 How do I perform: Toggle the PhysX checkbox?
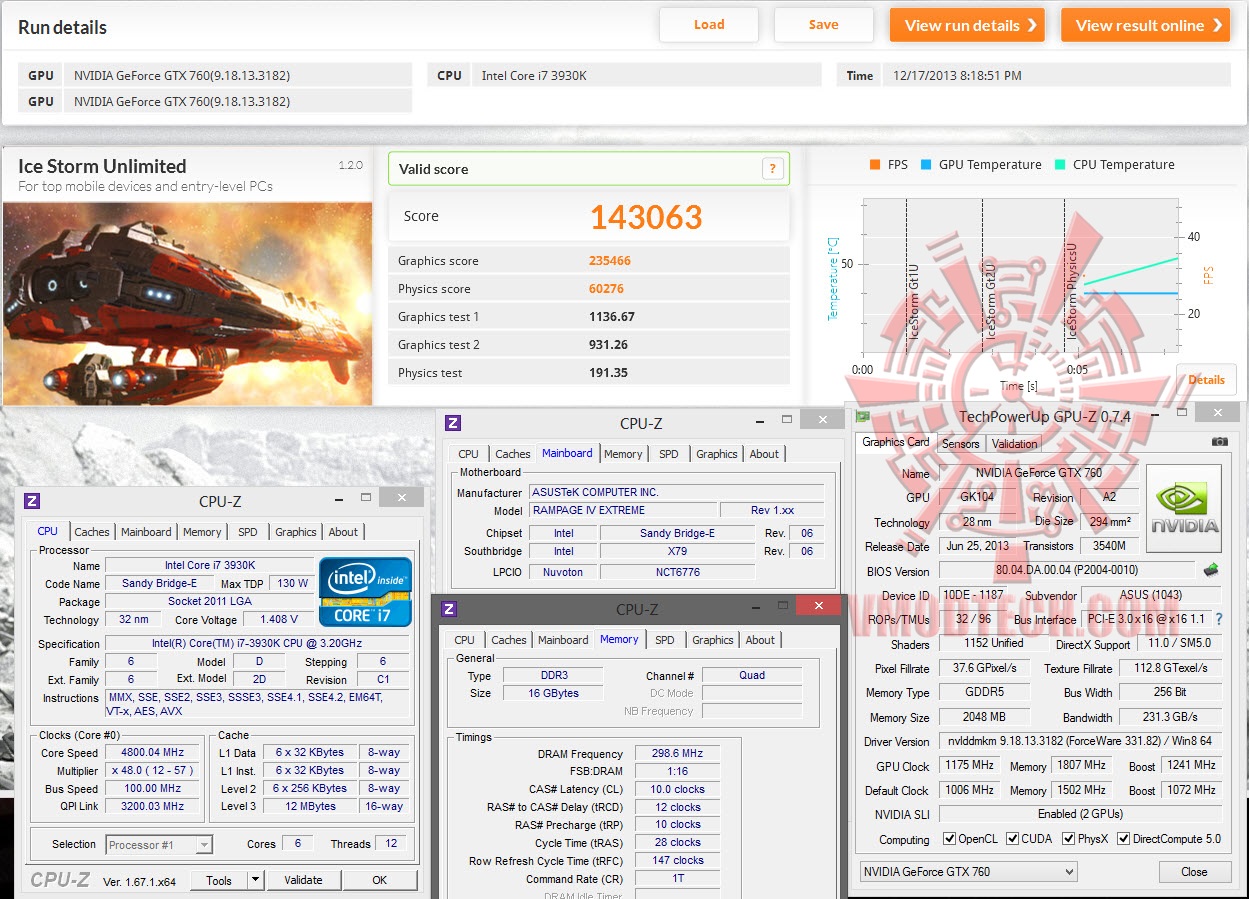pyautogui.click(x=1069, y=839)
